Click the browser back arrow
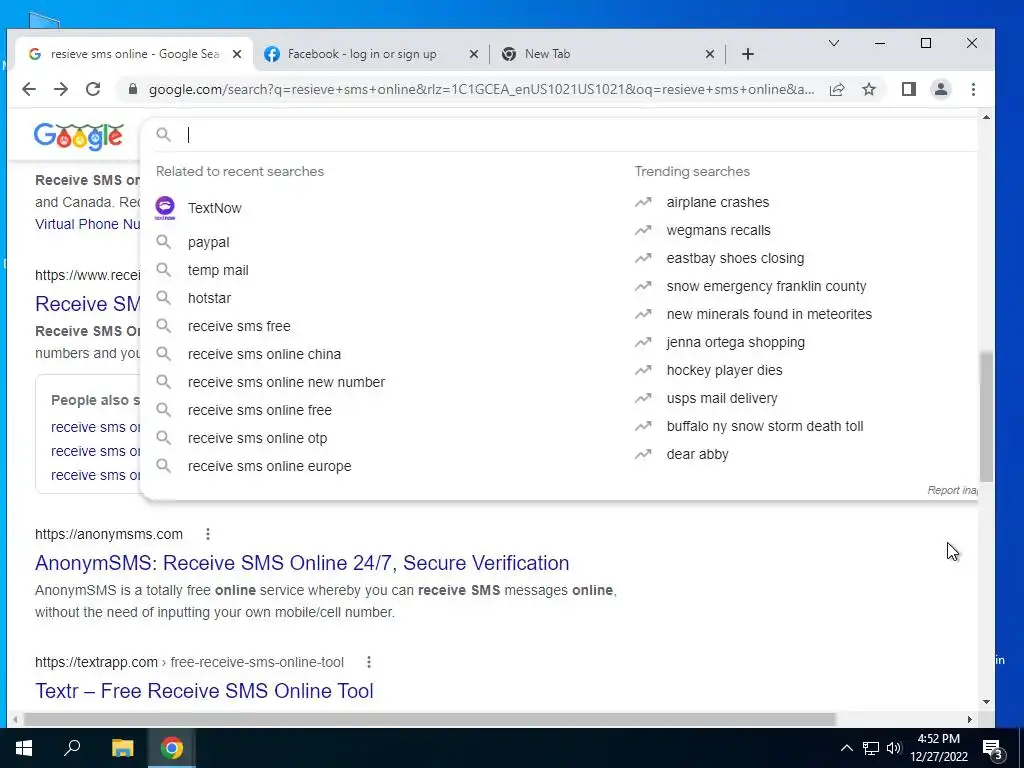 click(x=29, y=89)
